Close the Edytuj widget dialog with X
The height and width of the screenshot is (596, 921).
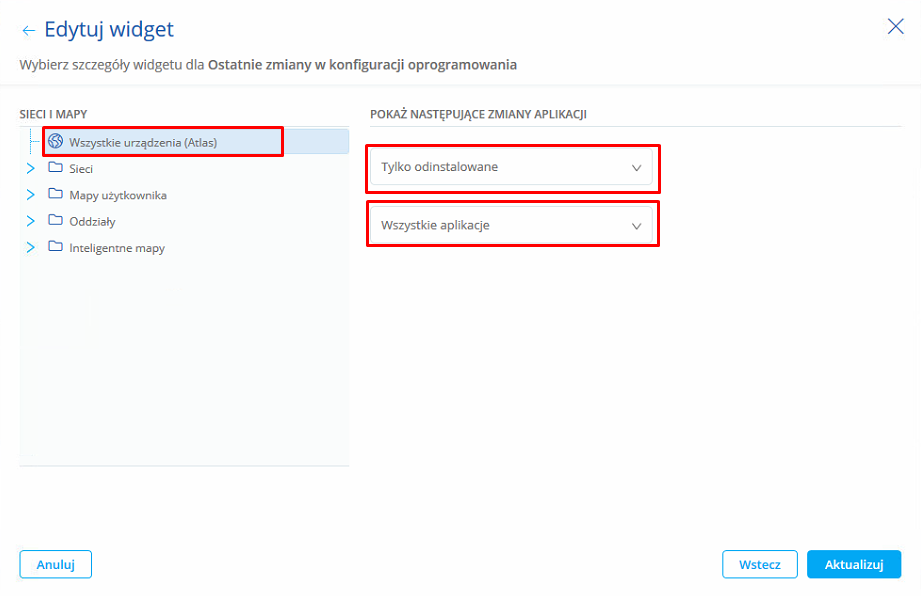(895, 27)
